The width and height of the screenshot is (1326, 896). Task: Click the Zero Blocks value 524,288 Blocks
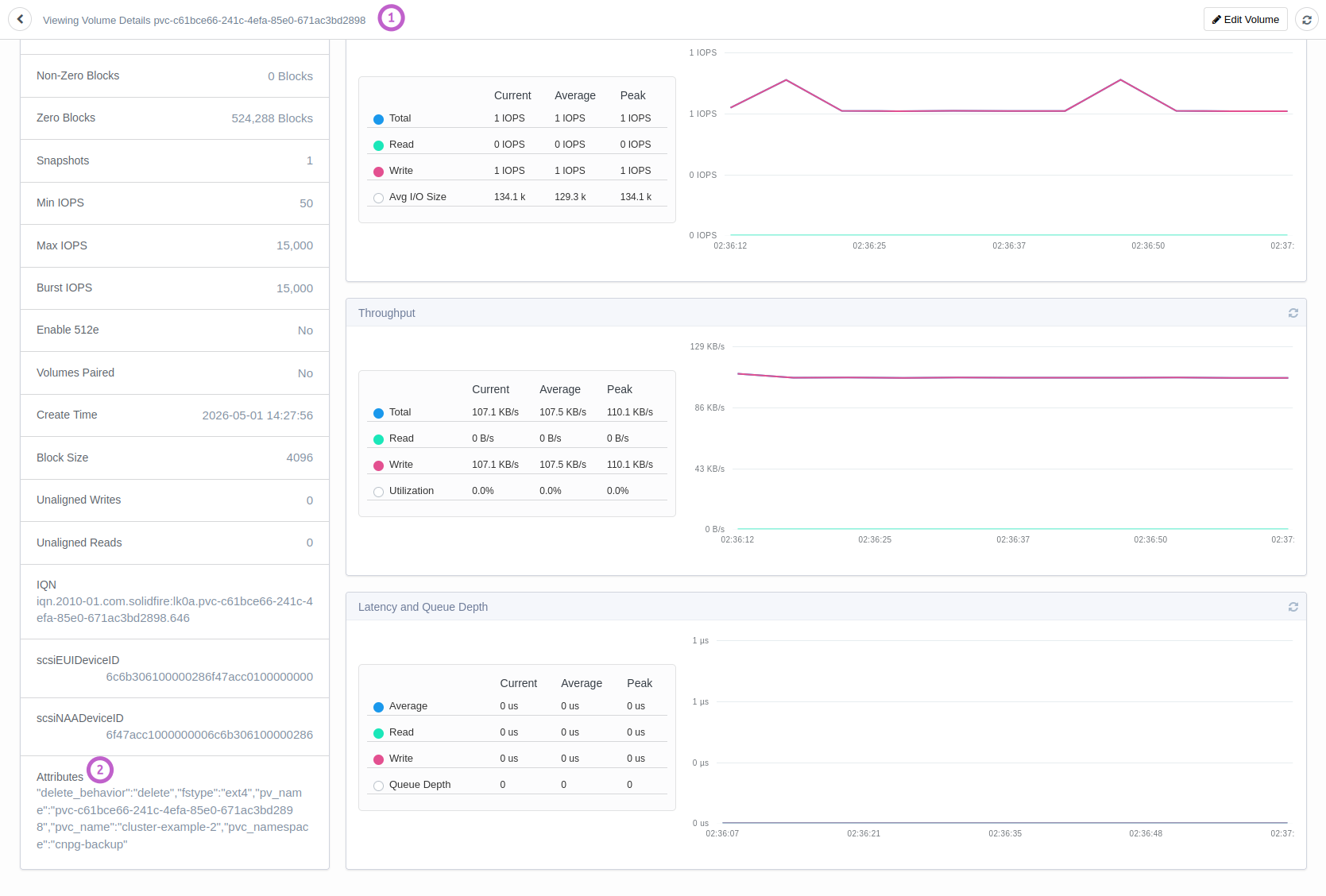[272, 118]
